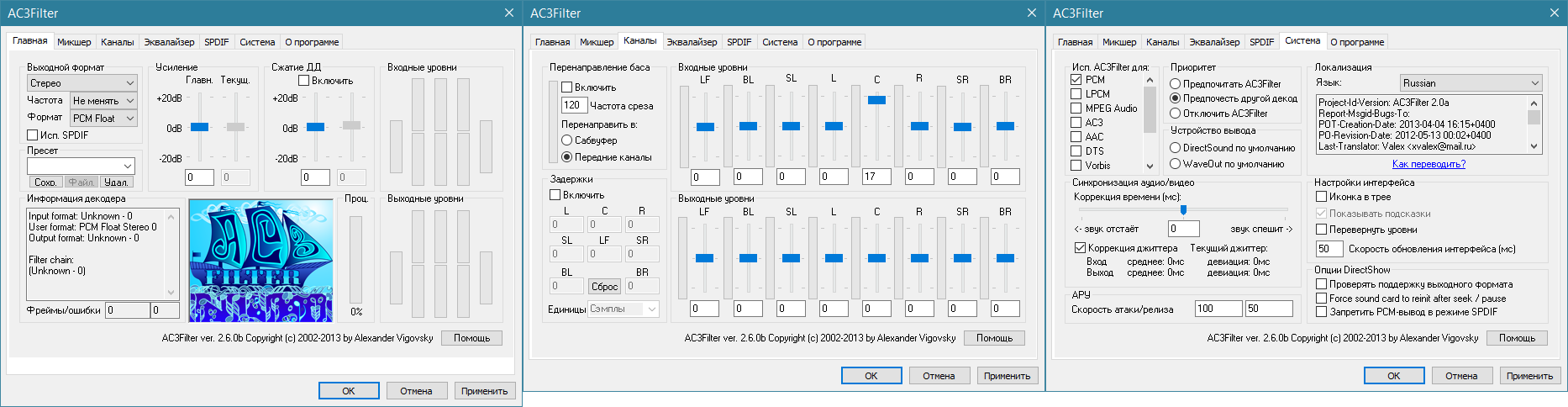Click the AC3Filter ship logo image
This screenshot has height=407, width=1568.
pos(260,261)
